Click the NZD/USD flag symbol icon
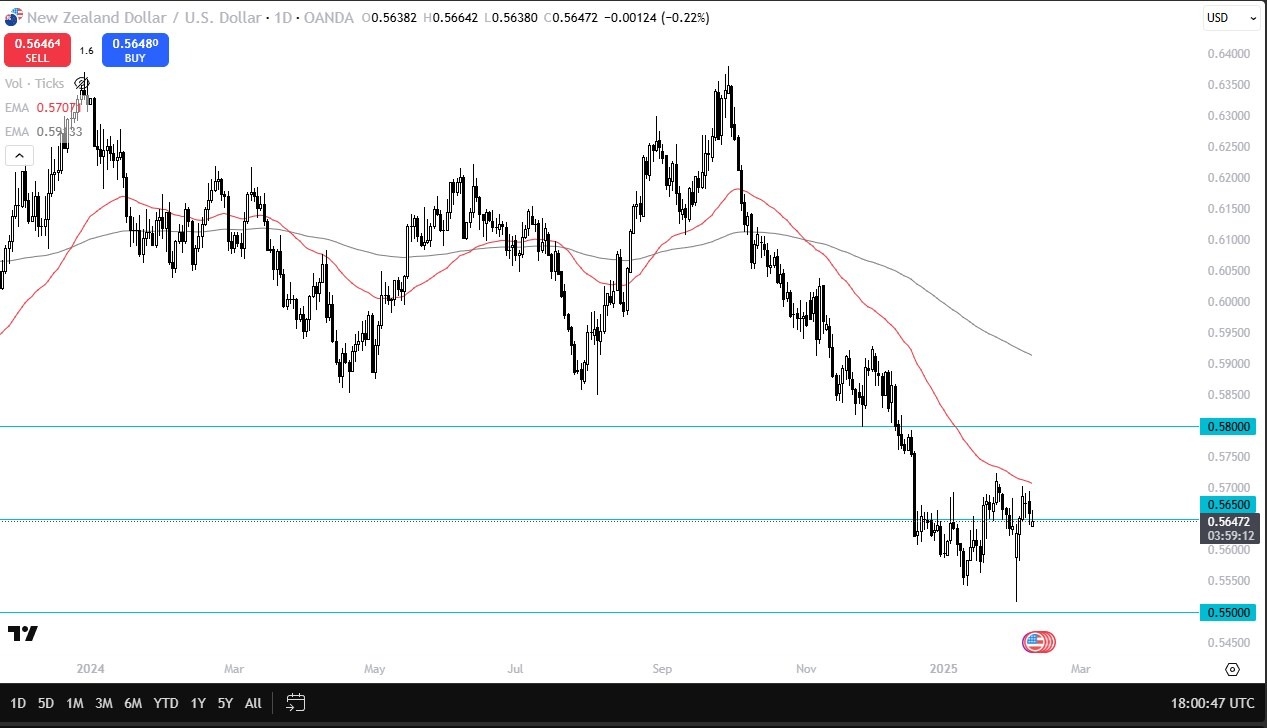This screenshot has height=728, width=1267. tap(12, 17)
